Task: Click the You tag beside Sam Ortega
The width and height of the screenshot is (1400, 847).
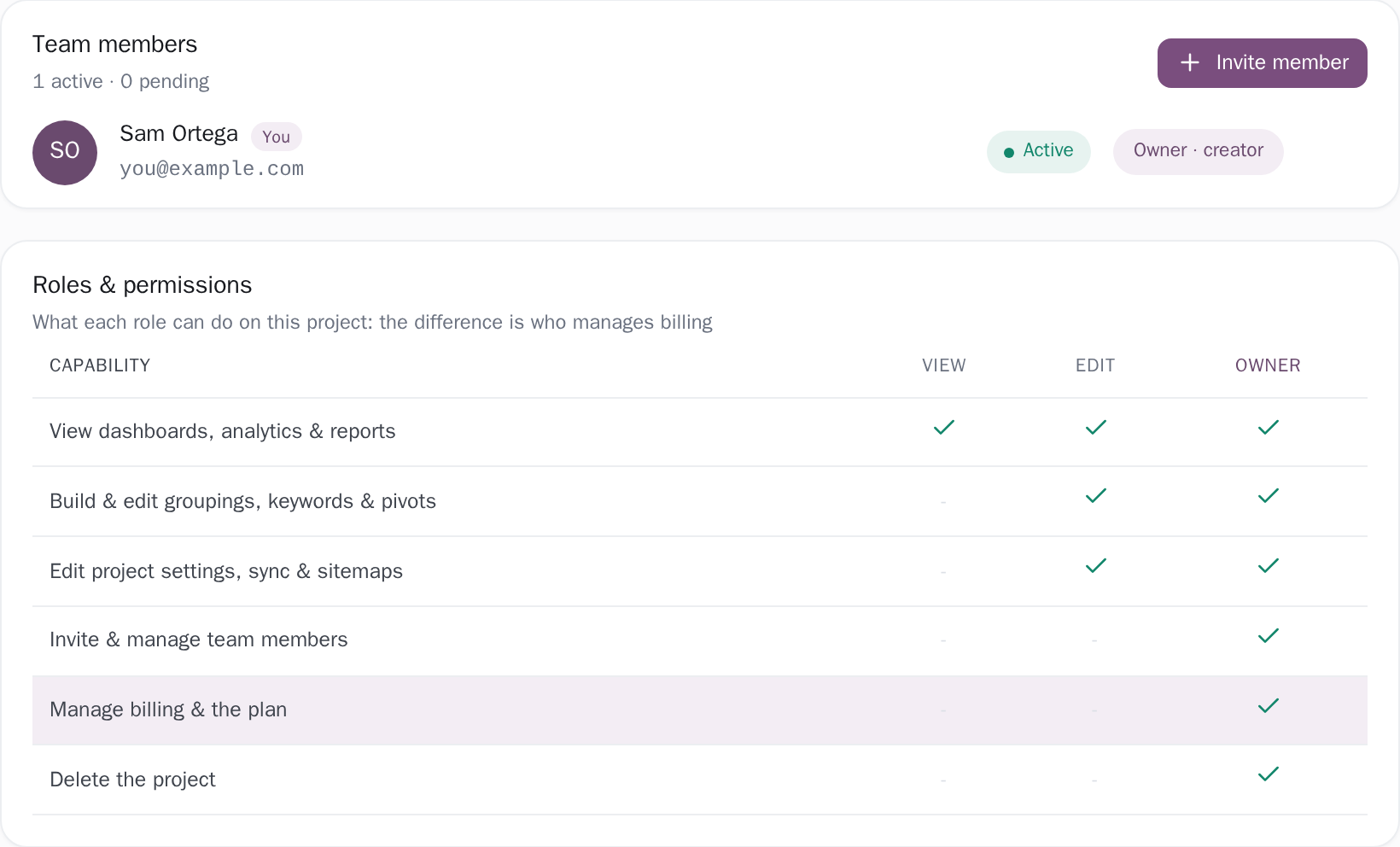Action: tap(276, 137)
